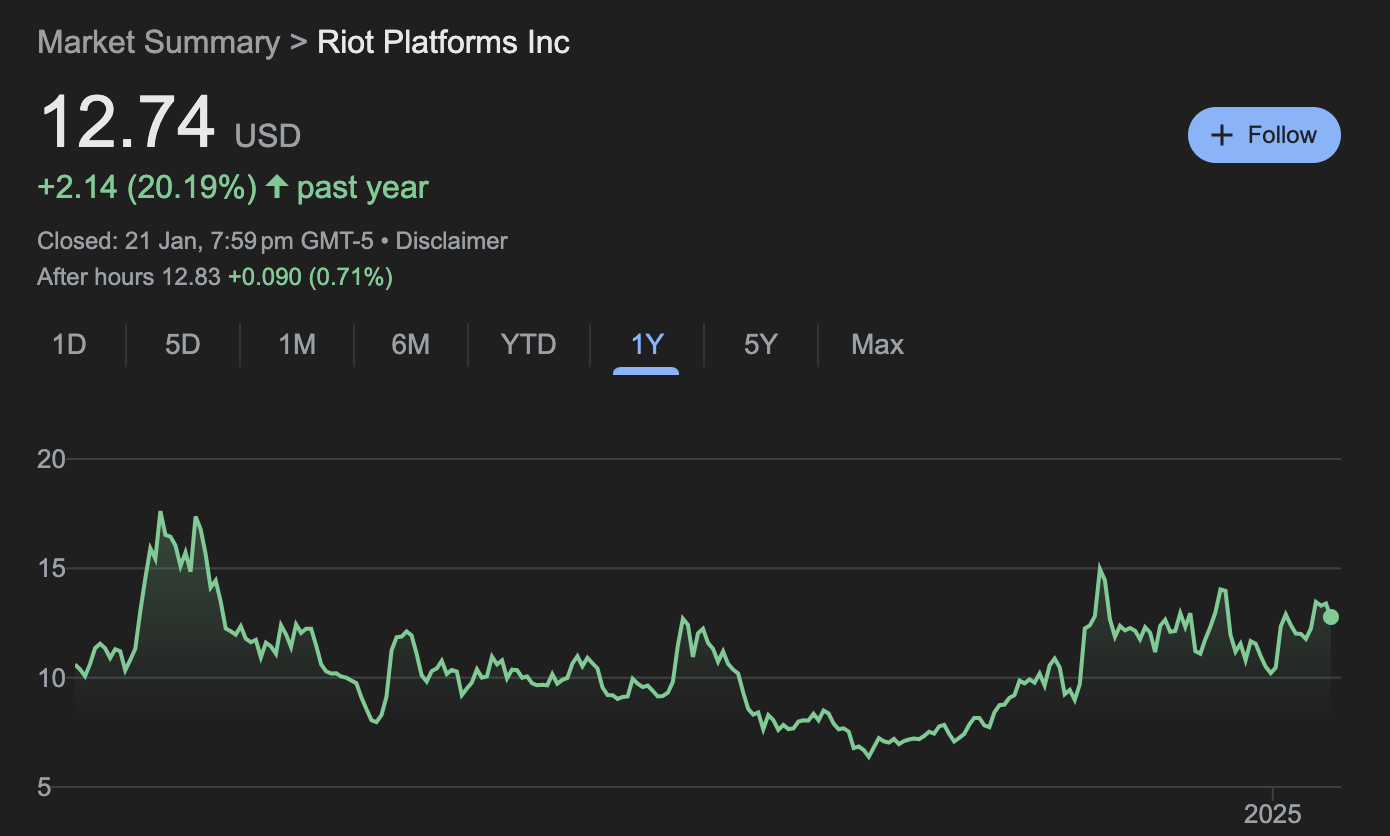
Task: Select the 1Y time range tab
Action: pos(647,345)
